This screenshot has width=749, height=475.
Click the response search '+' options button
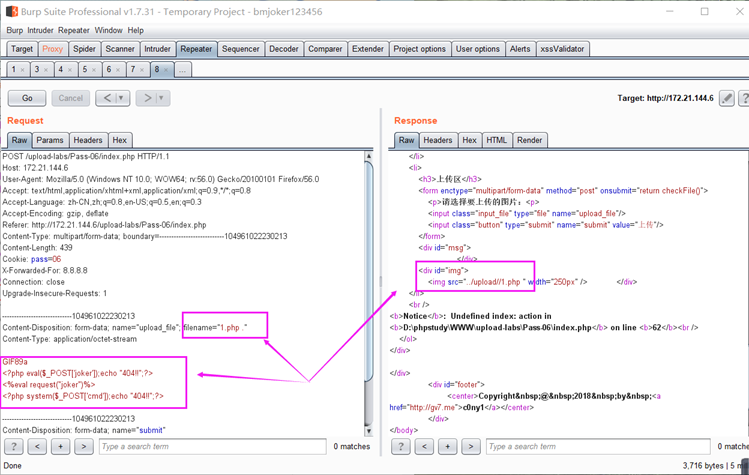[x=447, y=446]
